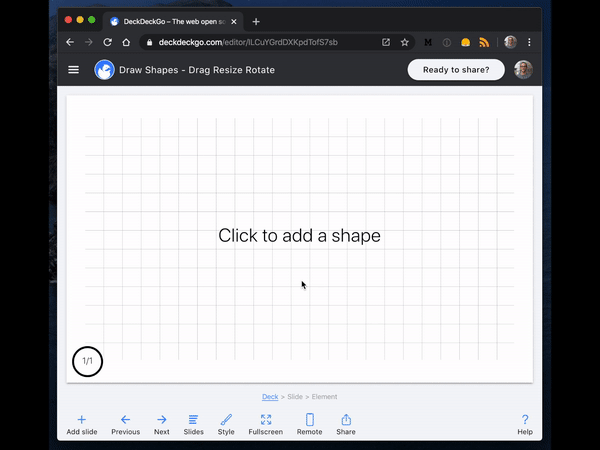Click the browser Home icon

tap(126, 42)
